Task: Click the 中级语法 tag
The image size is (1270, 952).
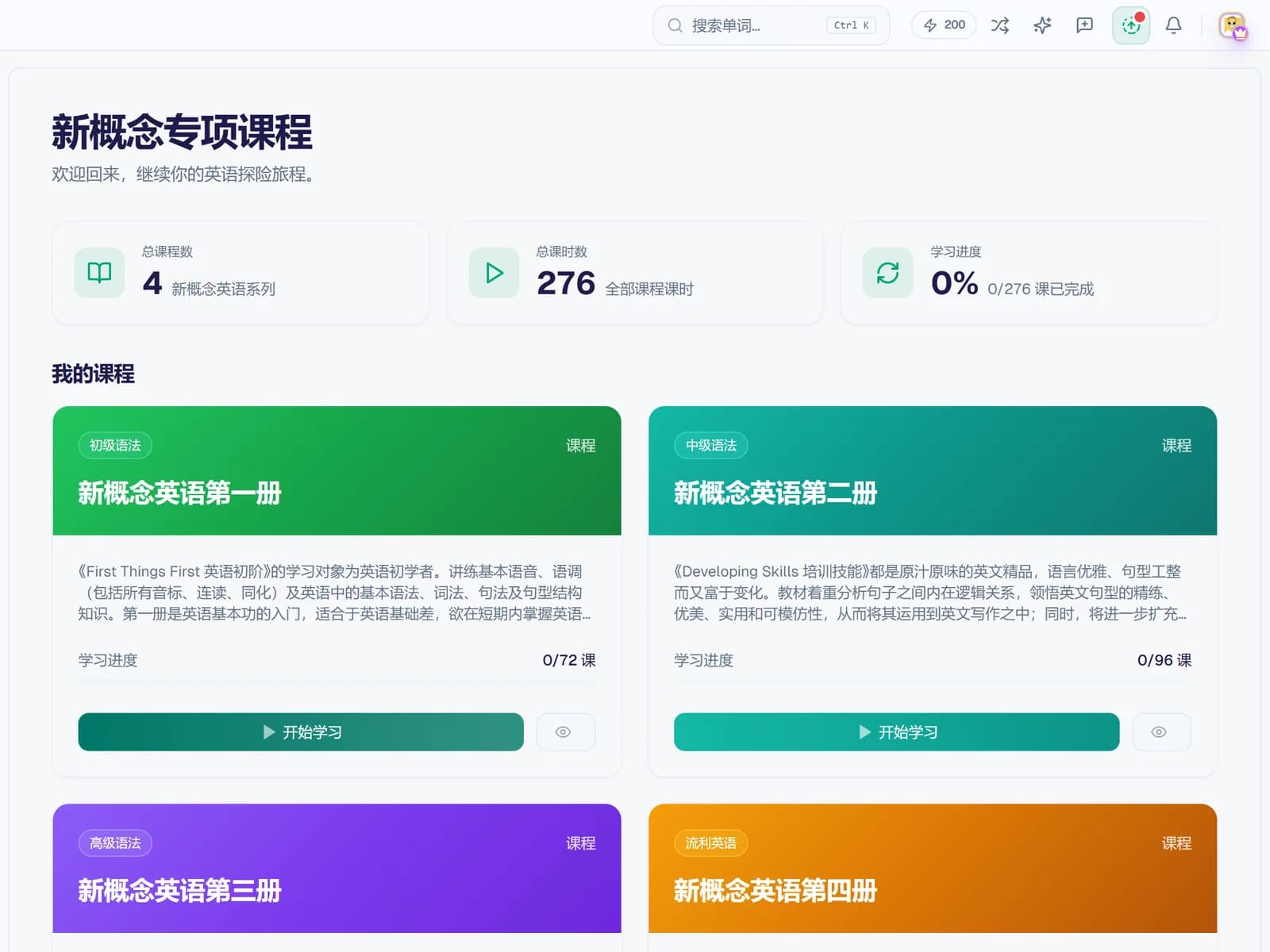Action: coord(711,445)
